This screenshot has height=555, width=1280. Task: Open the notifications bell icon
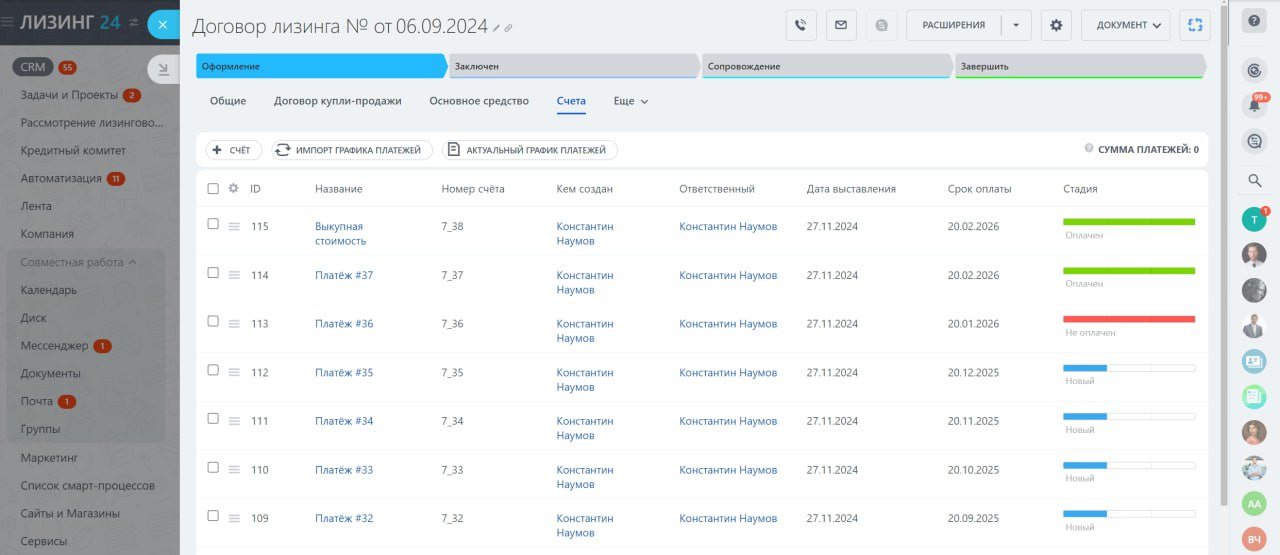(x=1254, y=105)
